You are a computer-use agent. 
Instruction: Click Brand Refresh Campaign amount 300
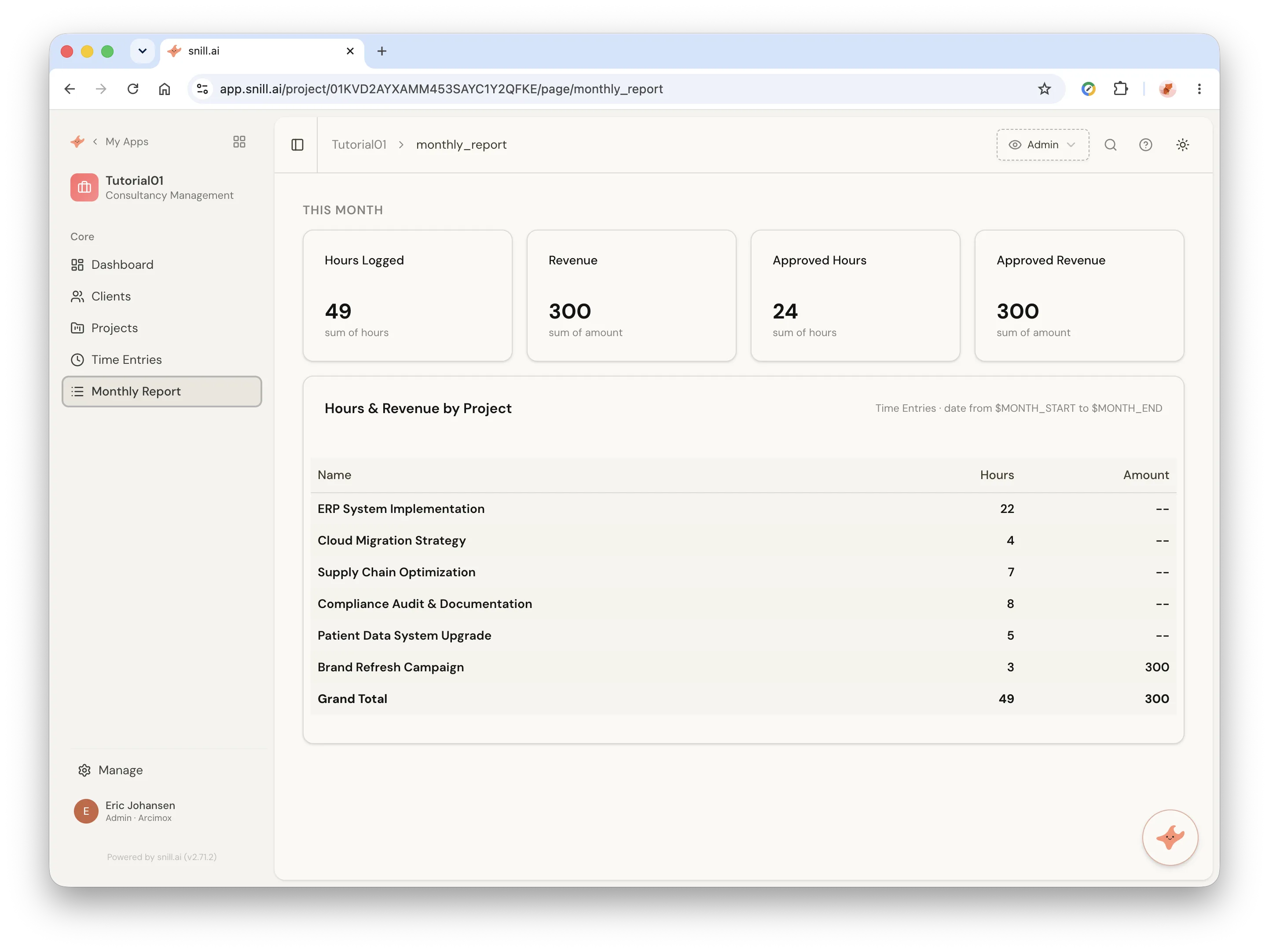(1156, 667)
